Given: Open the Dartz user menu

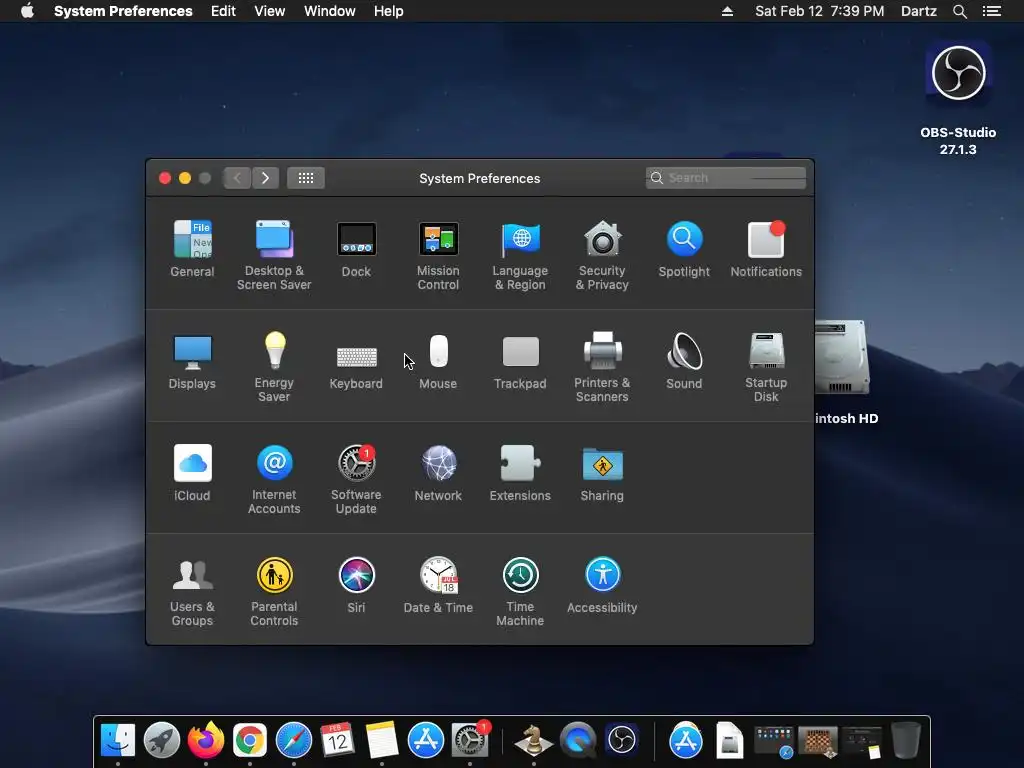Looking at the screenshot, I should (x=919, y=11).
